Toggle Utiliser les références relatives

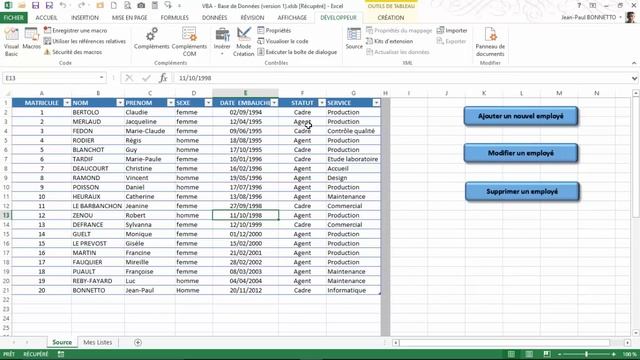point(85,41)
